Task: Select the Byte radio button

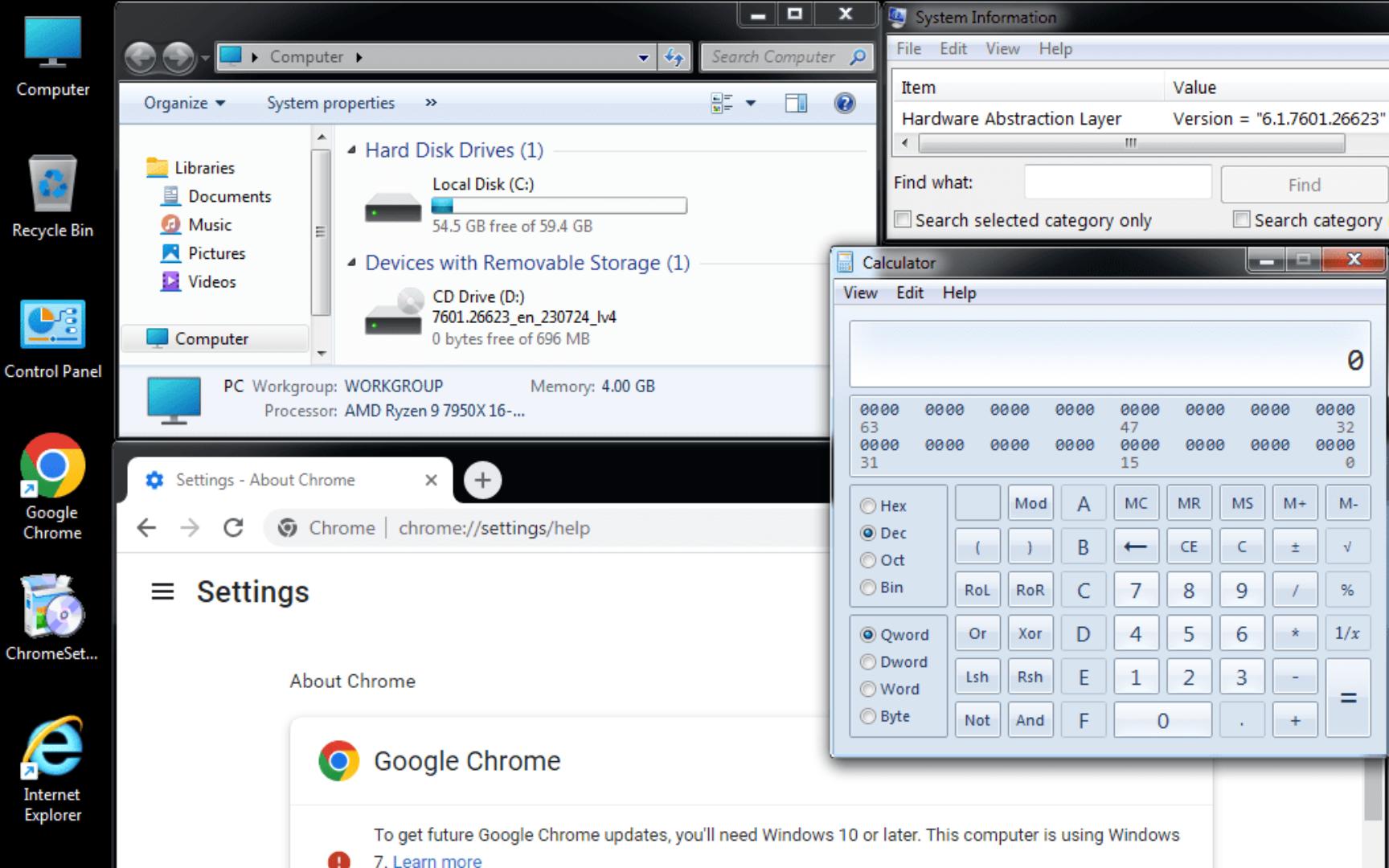Action: 868,716
